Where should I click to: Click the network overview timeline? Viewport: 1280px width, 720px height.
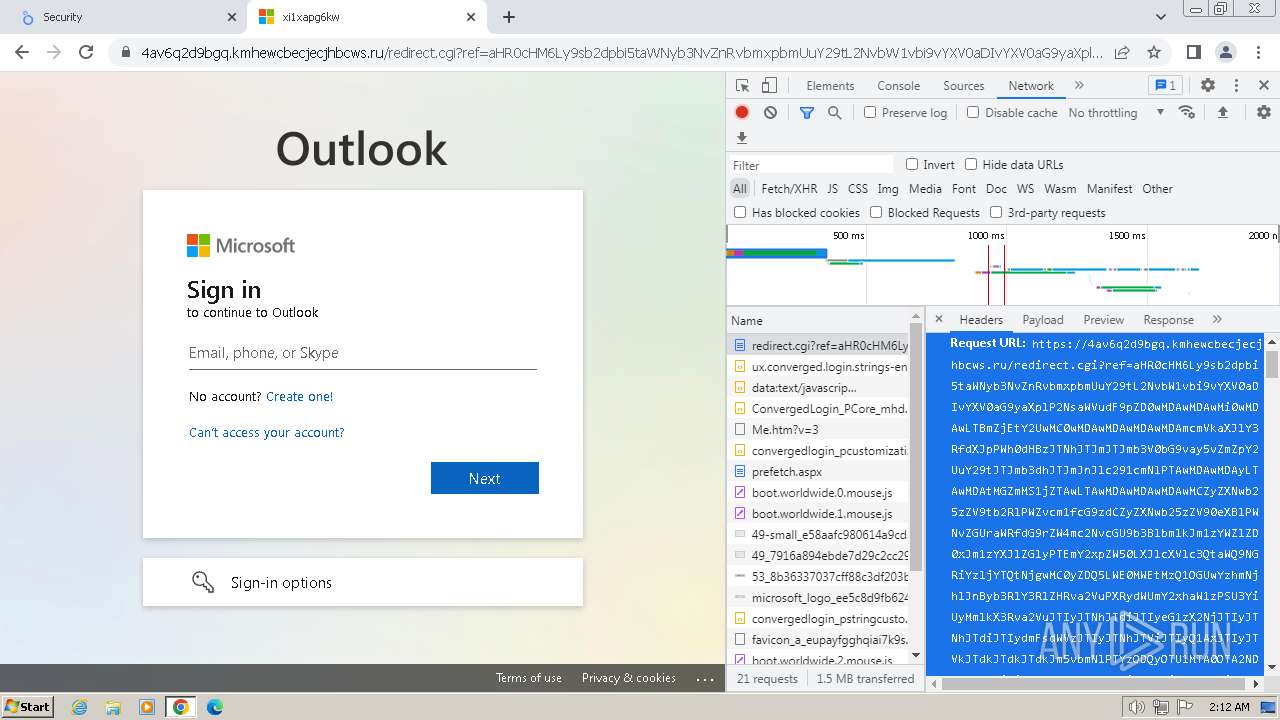point(1003,265)
